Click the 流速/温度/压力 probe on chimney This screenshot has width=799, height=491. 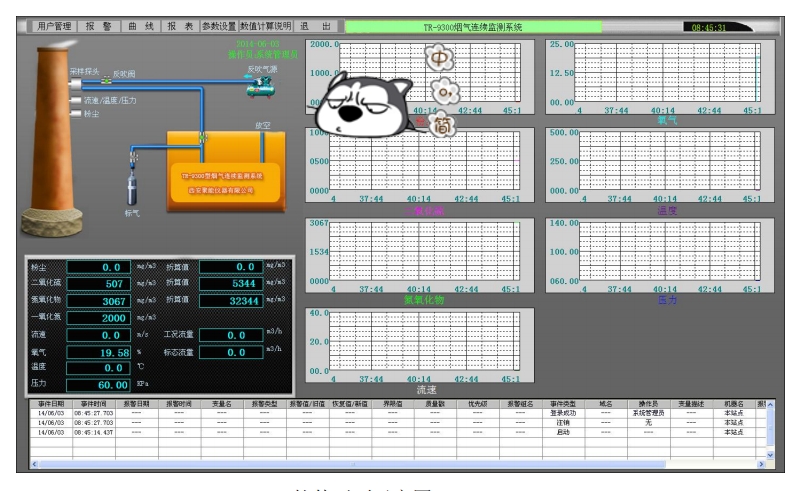[x=75, y=100]
